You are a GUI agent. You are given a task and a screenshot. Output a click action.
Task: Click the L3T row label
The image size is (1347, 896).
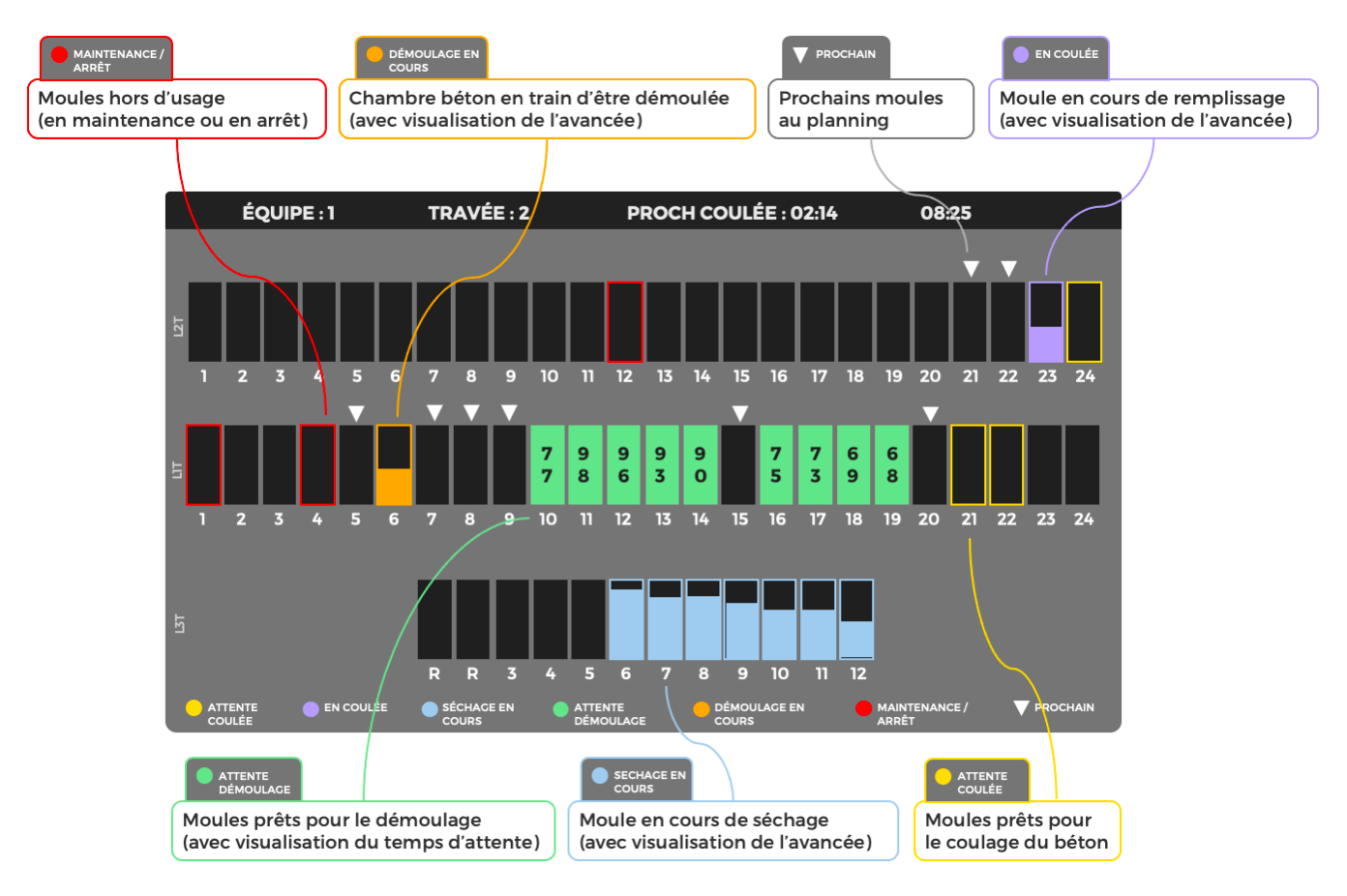(x=179, y=623)
